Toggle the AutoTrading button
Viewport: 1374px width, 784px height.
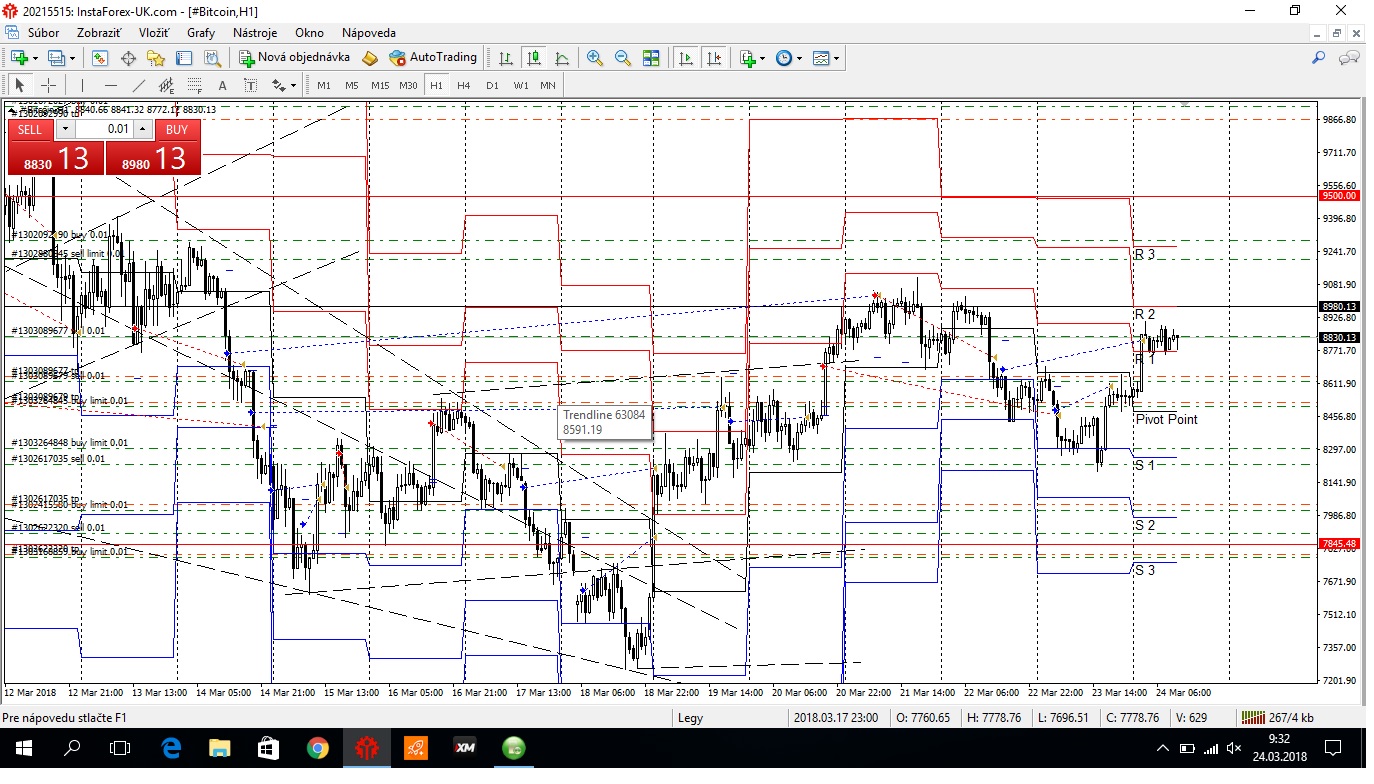[x=433, y=58]
